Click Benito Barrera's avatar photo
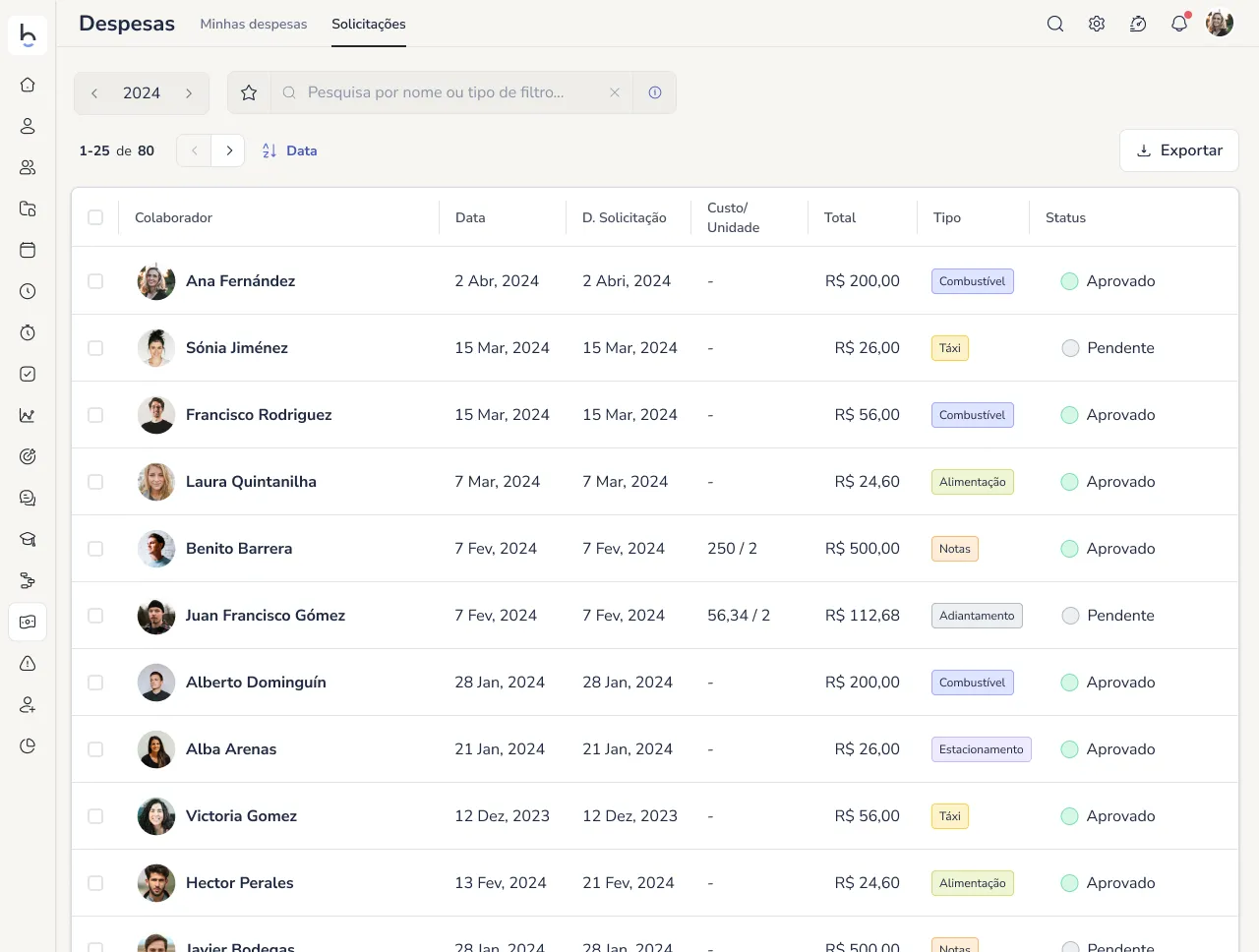Screen dimensions: 1259x952 click(x=156, y=549)
